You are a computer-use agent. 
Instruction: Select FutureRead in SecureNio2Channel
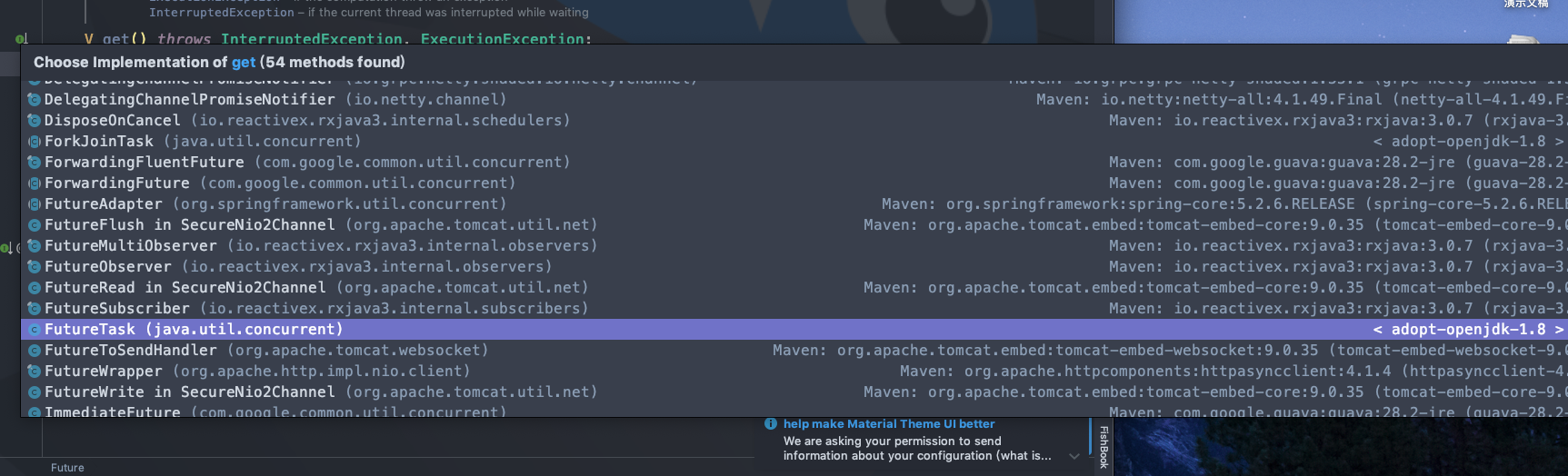[x=794, y=288]
